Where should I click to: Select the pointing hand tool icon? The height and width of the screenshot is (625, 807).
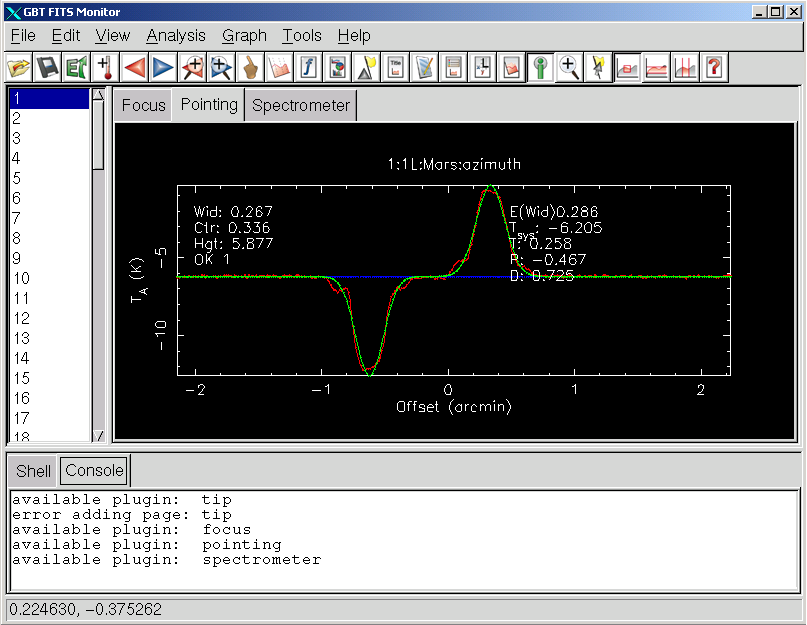(x=250, y=68)
